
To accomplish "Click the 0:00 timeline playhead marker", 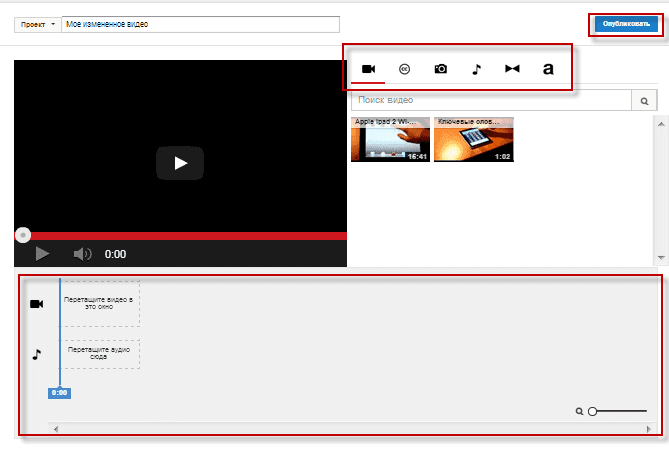I will click(x=59, y=393).
